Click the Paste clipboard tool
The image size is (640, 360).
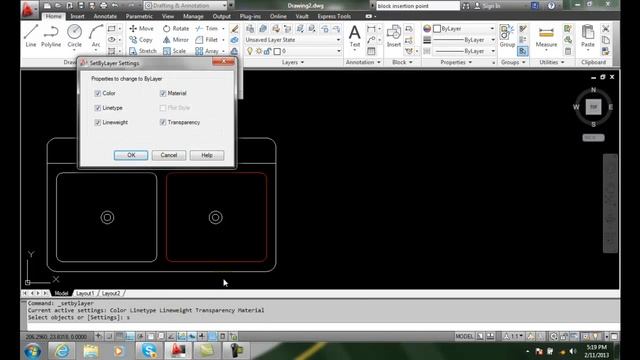(x=588, y=36)
